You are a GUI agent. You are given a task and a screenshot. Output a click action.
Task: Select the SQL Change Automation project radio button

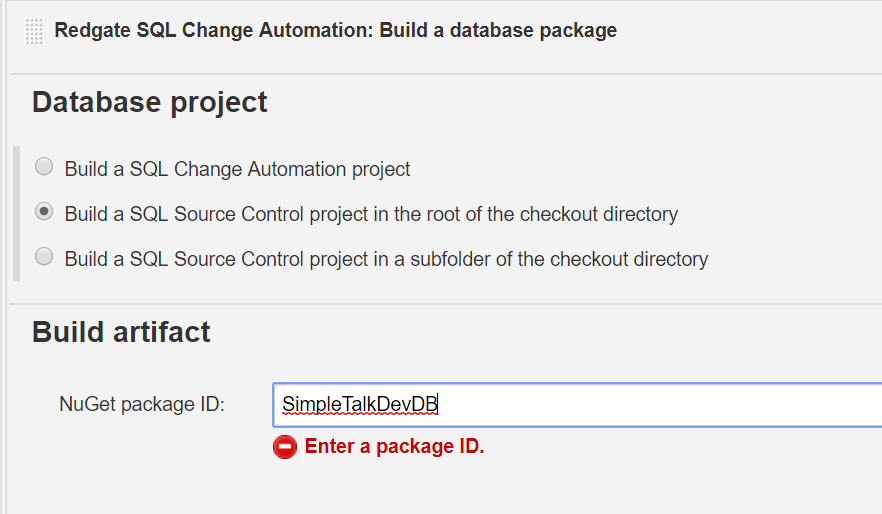(44, 167)
